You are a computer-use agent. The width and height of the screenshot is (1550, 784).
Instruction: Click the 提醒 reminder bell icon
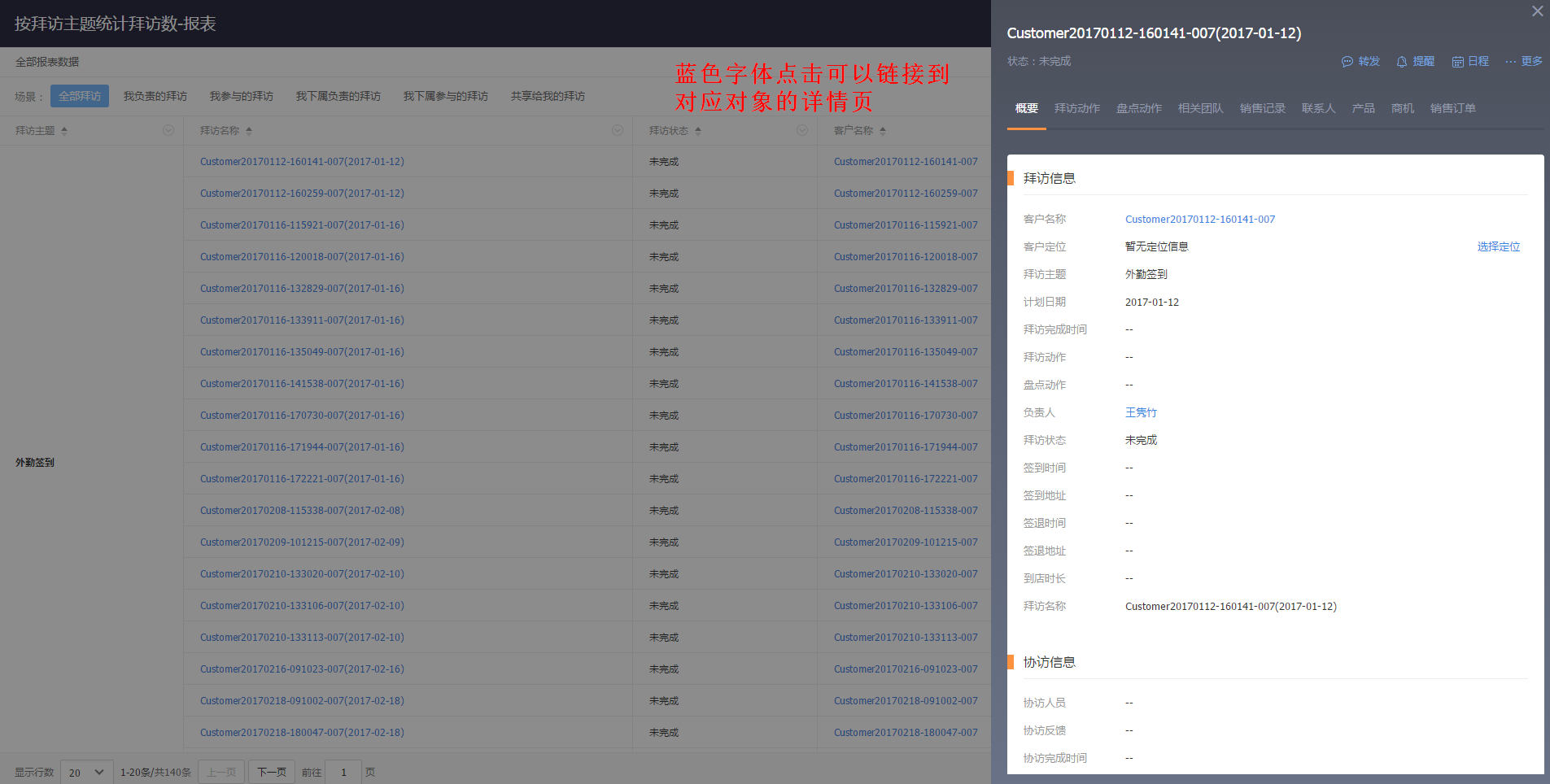[1402, 62]
